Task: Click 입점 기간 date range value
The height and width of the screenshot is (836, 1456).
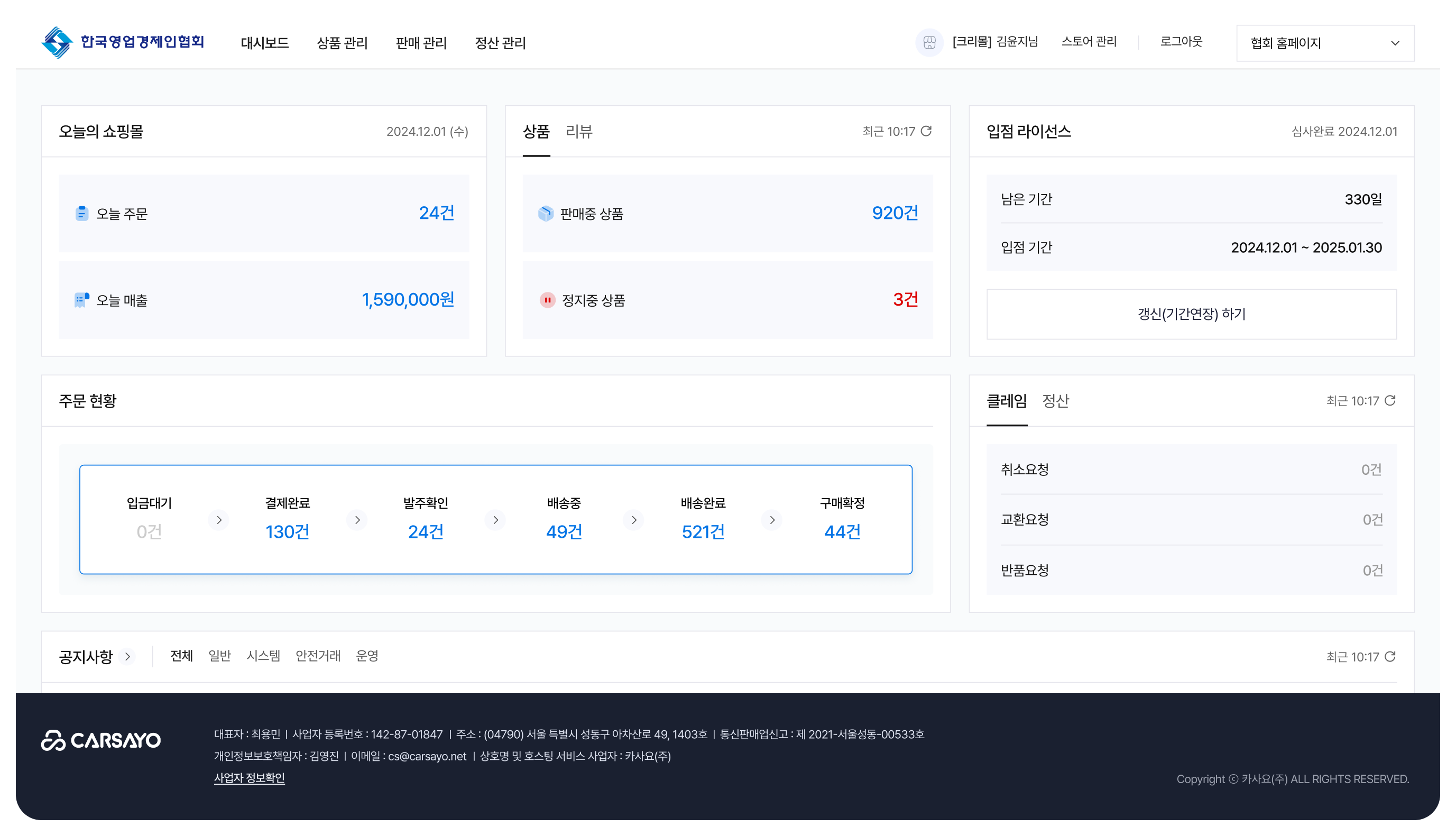Action: click(x=1306, y=247)
